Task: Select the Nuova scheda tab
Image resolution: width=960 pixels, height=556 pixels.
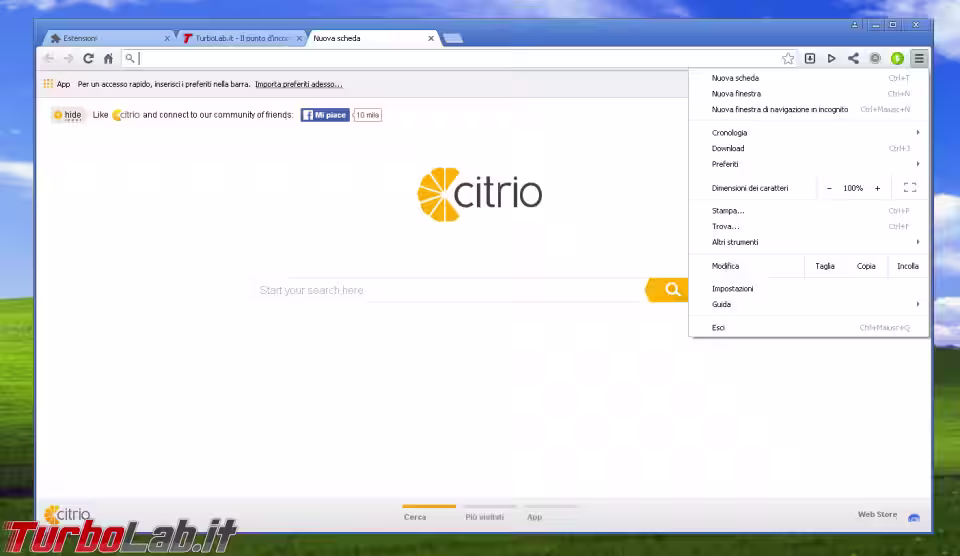Action: pyautogui.click(x=372, y=38)
